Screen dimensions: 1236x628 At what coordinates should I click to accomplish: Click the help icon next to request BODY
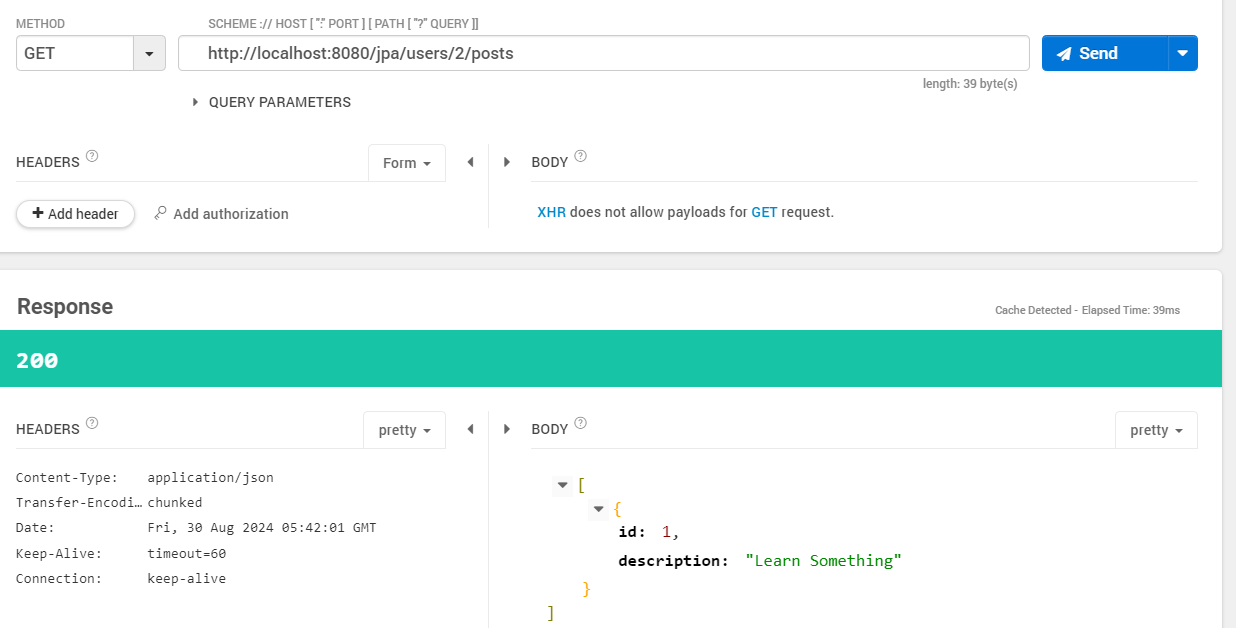(x=581, y=156)
